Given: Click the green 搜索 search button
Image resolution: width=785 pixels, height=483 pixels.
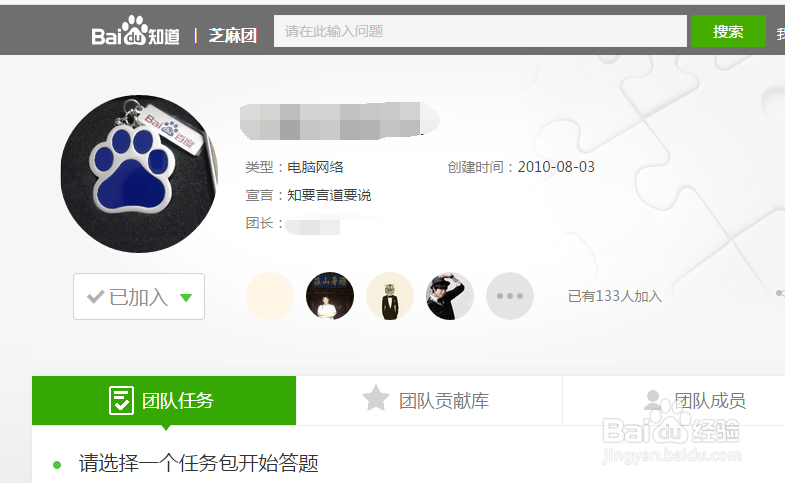Looking at the screenshot, I should click(x=728, y=31).
